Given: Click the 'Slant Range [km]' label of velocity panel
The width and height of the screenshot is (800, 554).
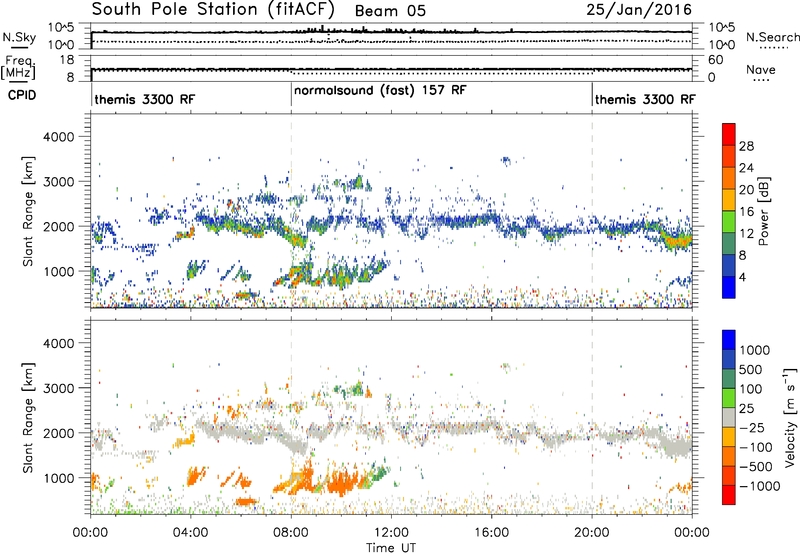Looking at the screenshot, I should point(28,417).
